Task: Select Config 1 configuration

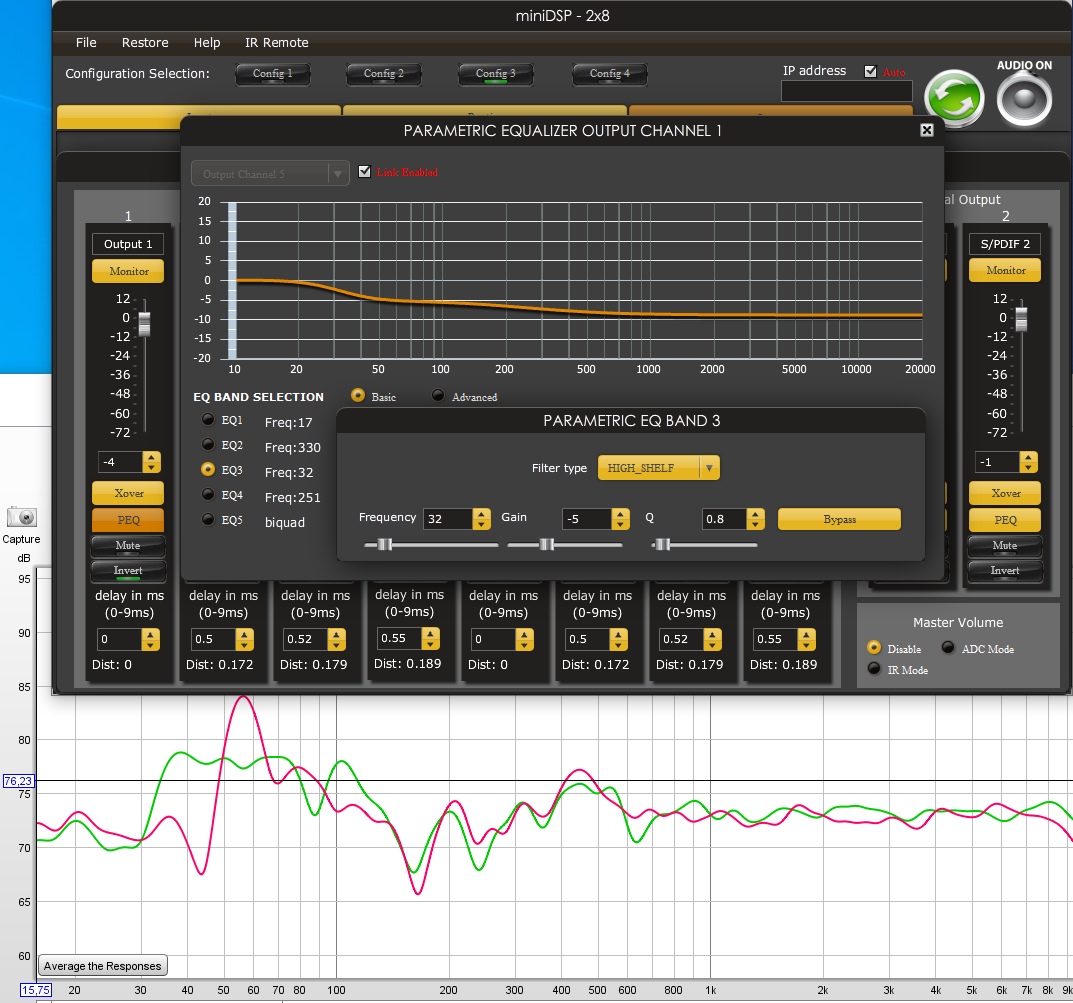Action: pyautogui.click(x=272, y=74)
